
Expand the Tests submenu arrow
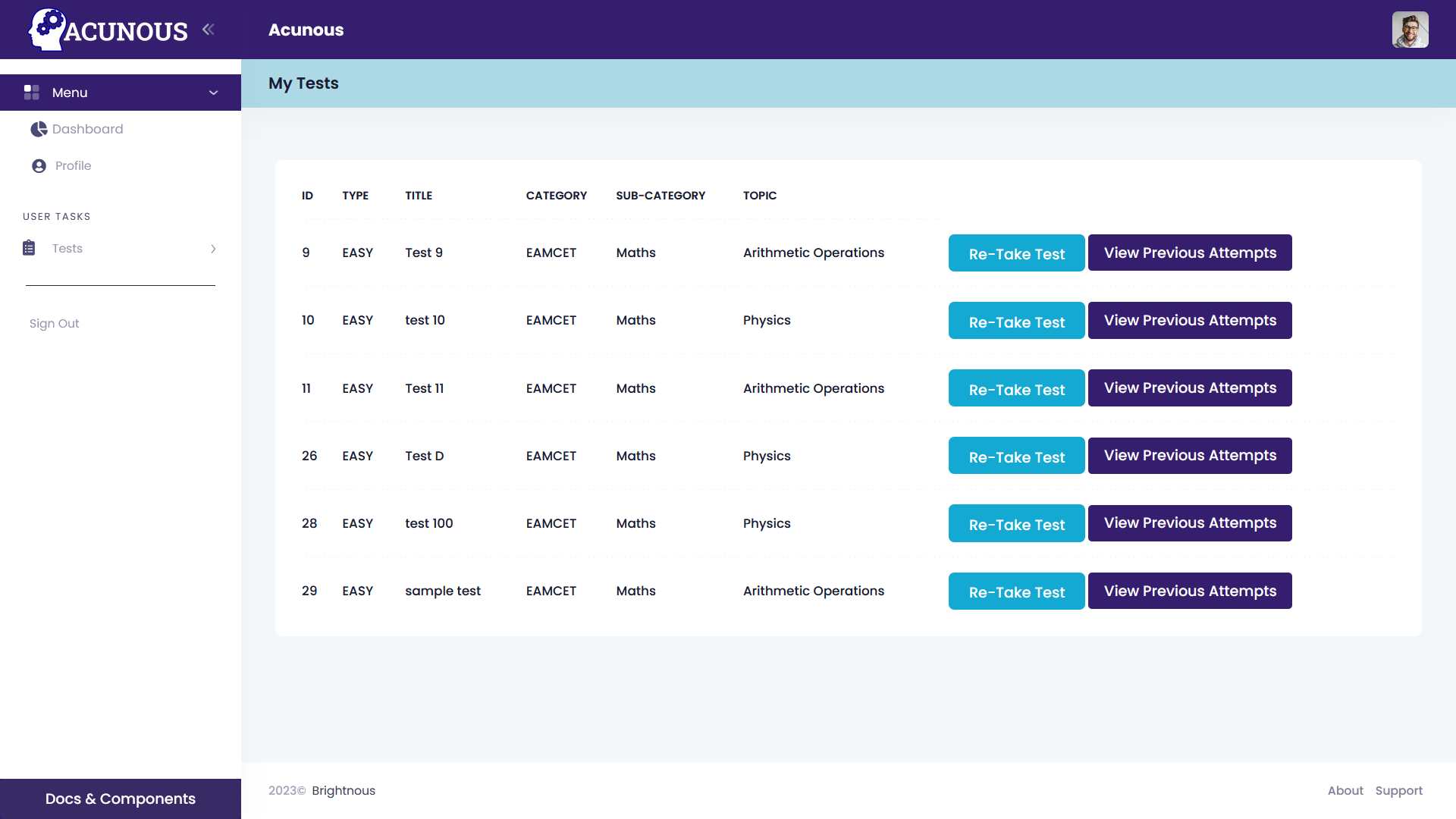click(213, 249)
